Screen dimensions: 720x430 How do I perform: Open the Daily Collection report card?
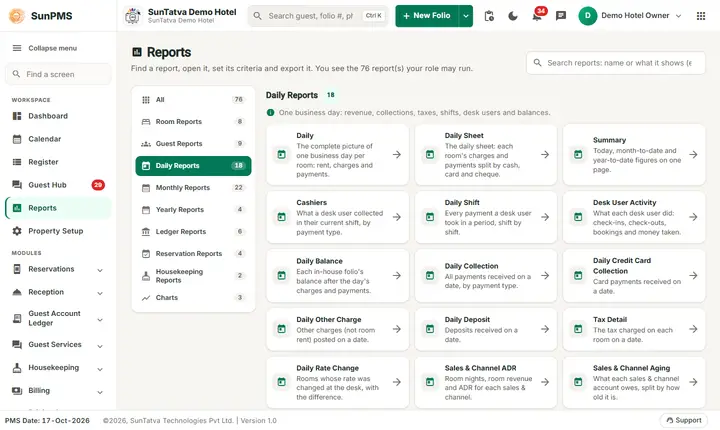click(x=486, y=275)
